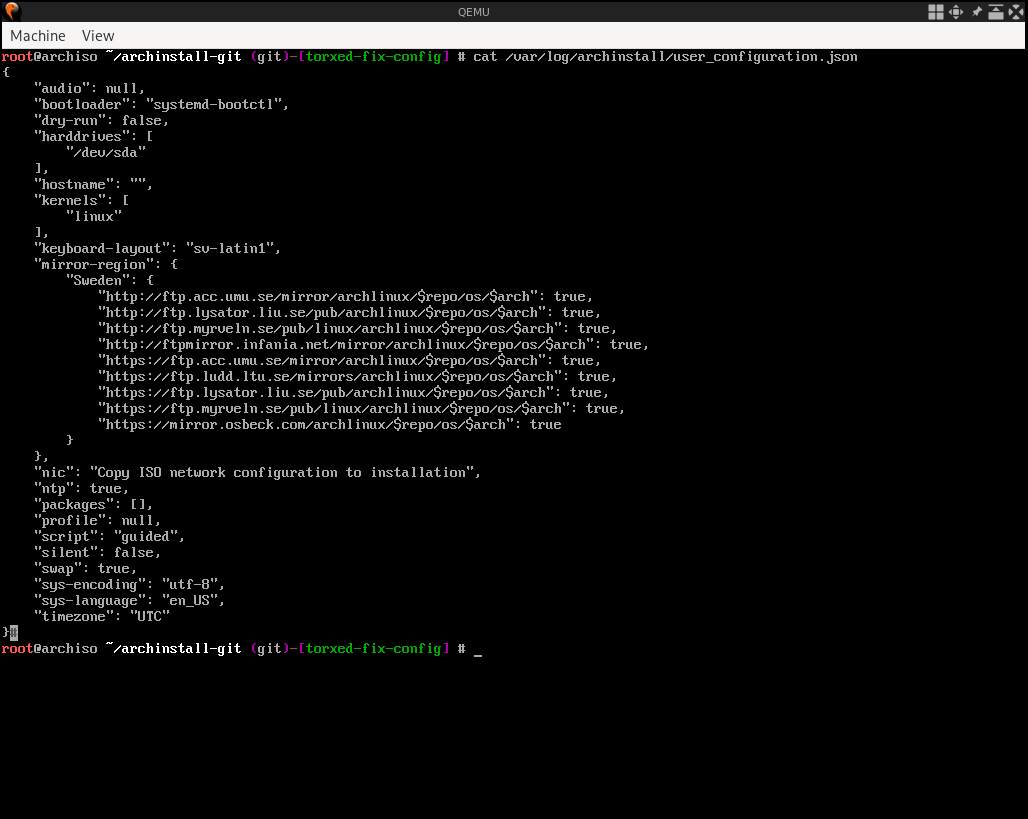Click the grid tiling icon in title bar
The image size is (1028, 819).
coord(936,12)
